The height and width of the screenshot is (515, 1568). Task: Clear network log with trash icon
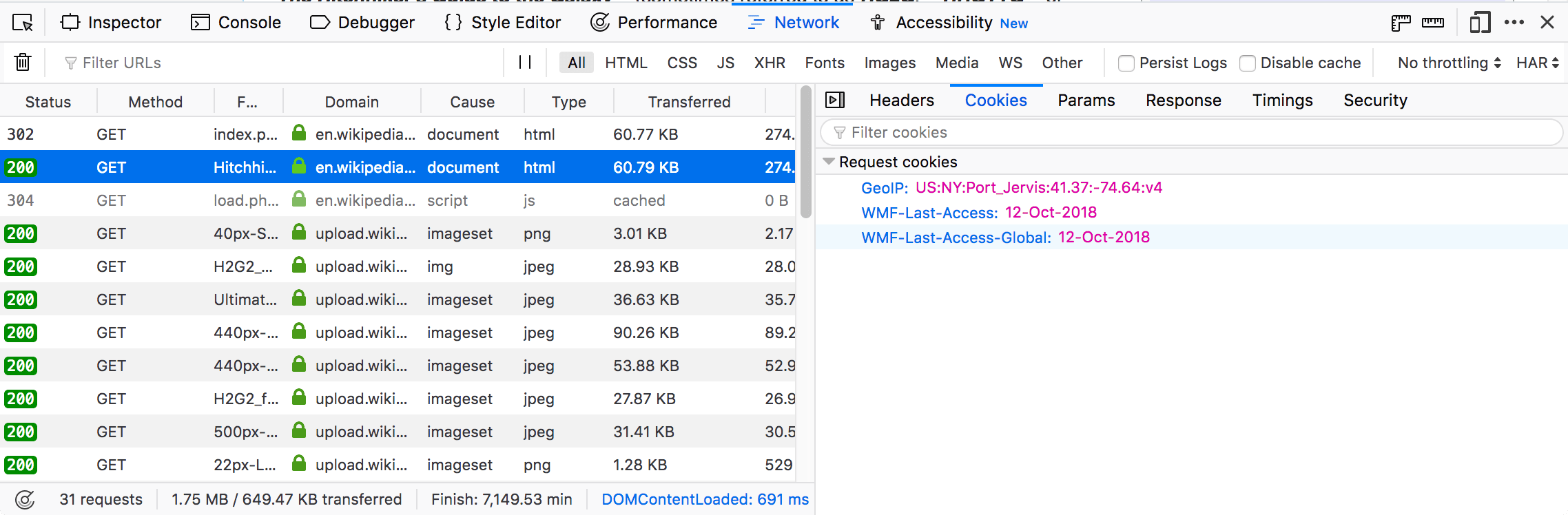tap(23, 63)
